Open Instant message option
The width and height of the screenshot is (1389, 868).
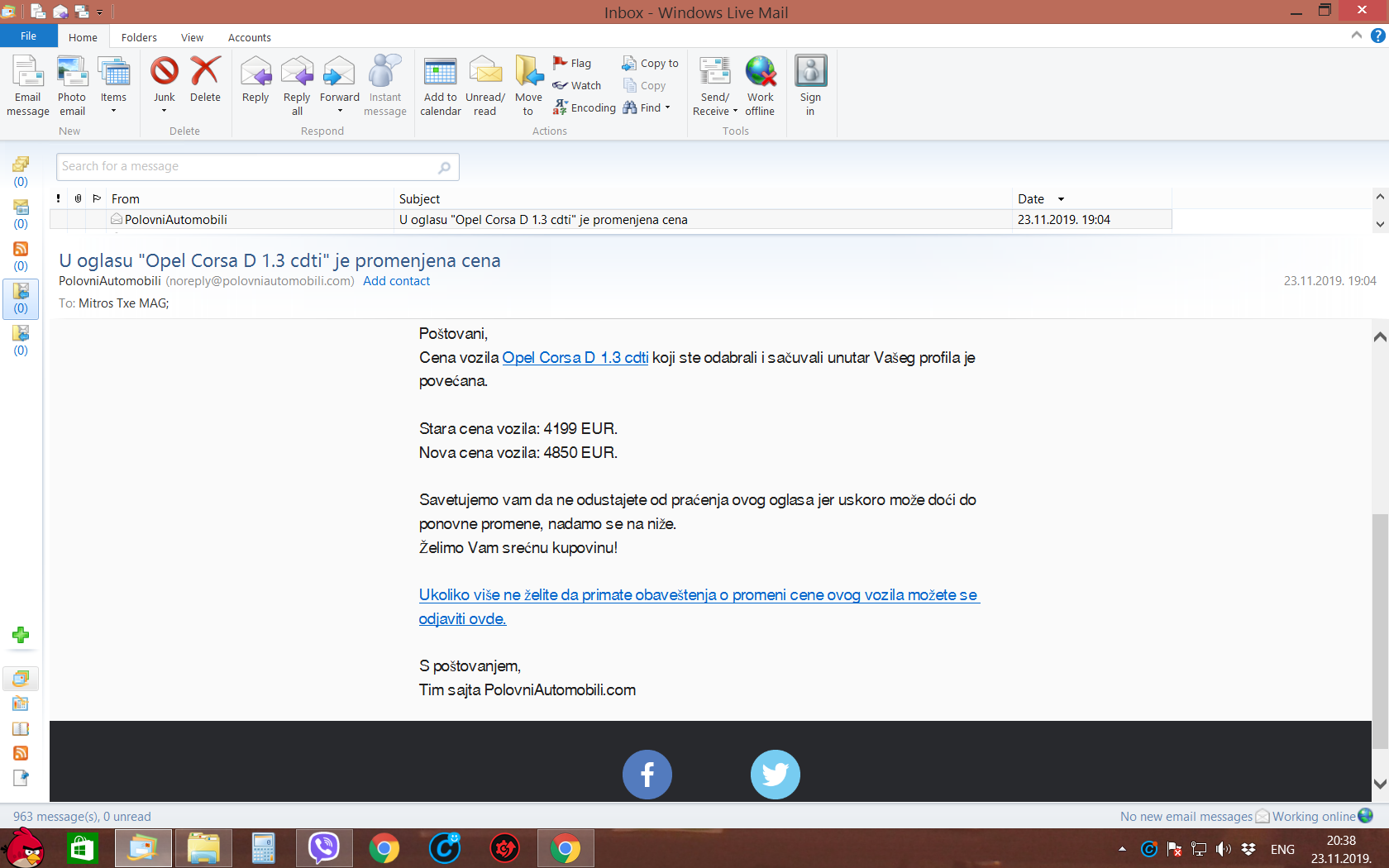385,86
